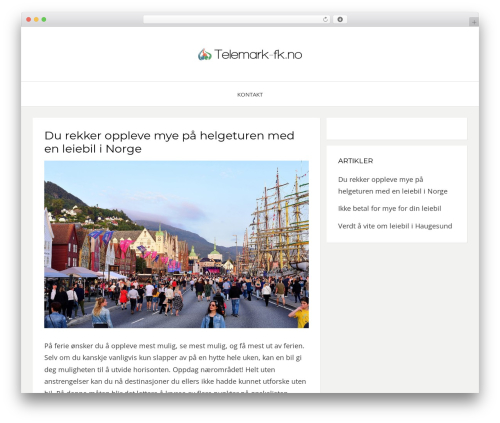Open sidebar link 'Du rekker oppleve mye på helgeturen'
Image resolution: width=500 pixels, height=423 pixels.
point(392,185)
